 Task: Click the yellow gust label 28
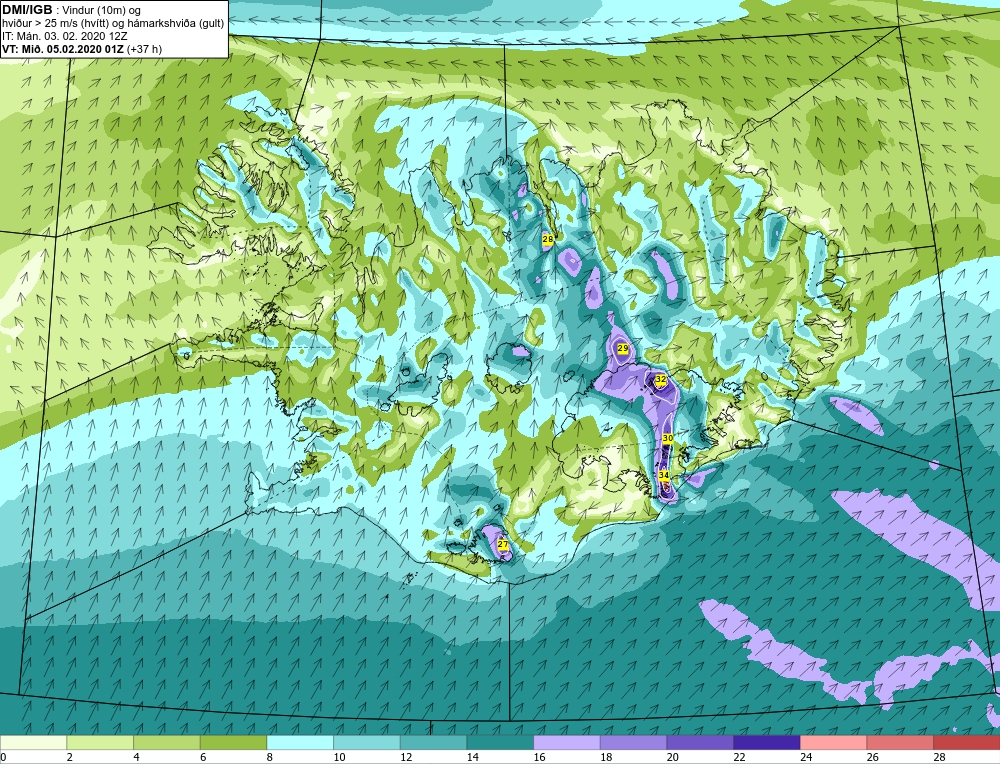548,239
